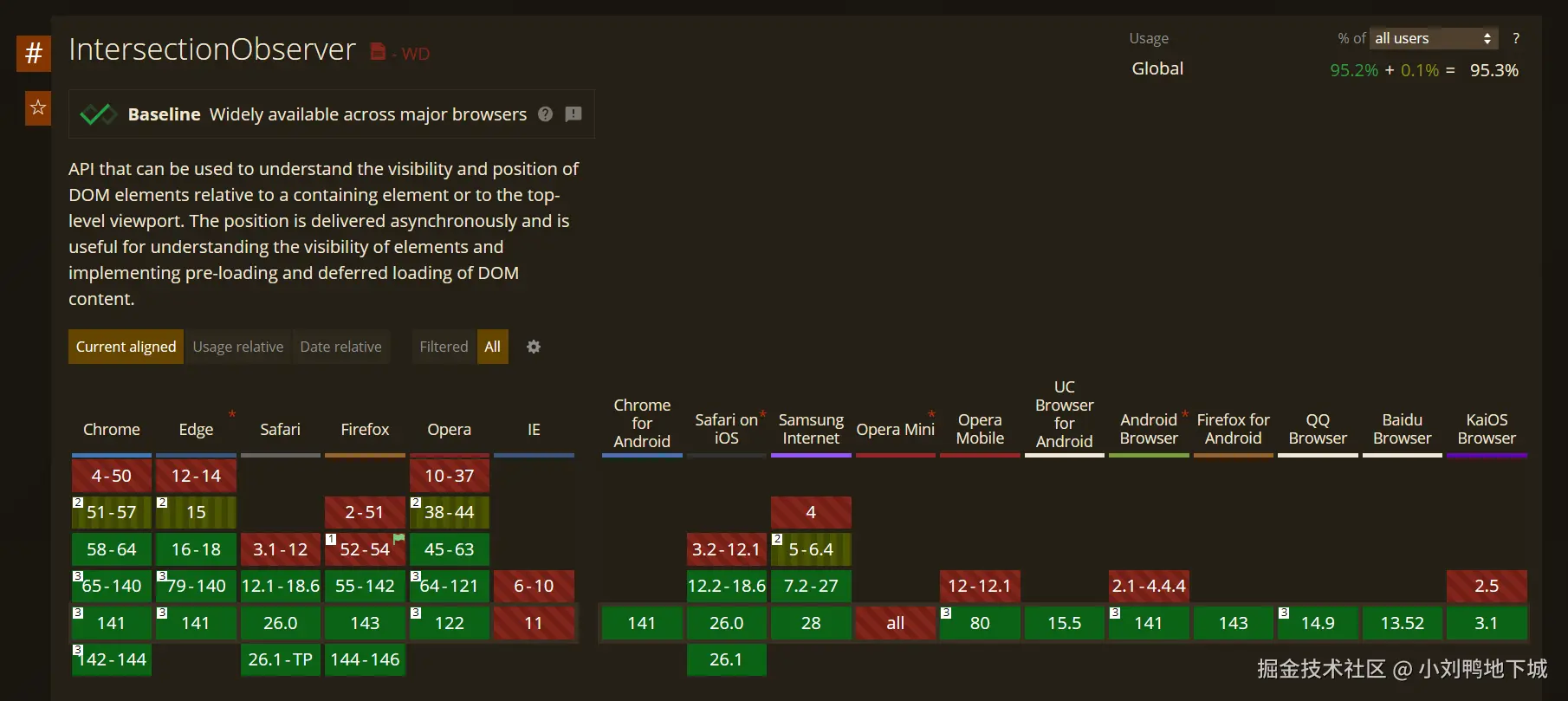Select Edge versions 12-14 cell
Screen dimensions: 1568x701
(196, 476)
